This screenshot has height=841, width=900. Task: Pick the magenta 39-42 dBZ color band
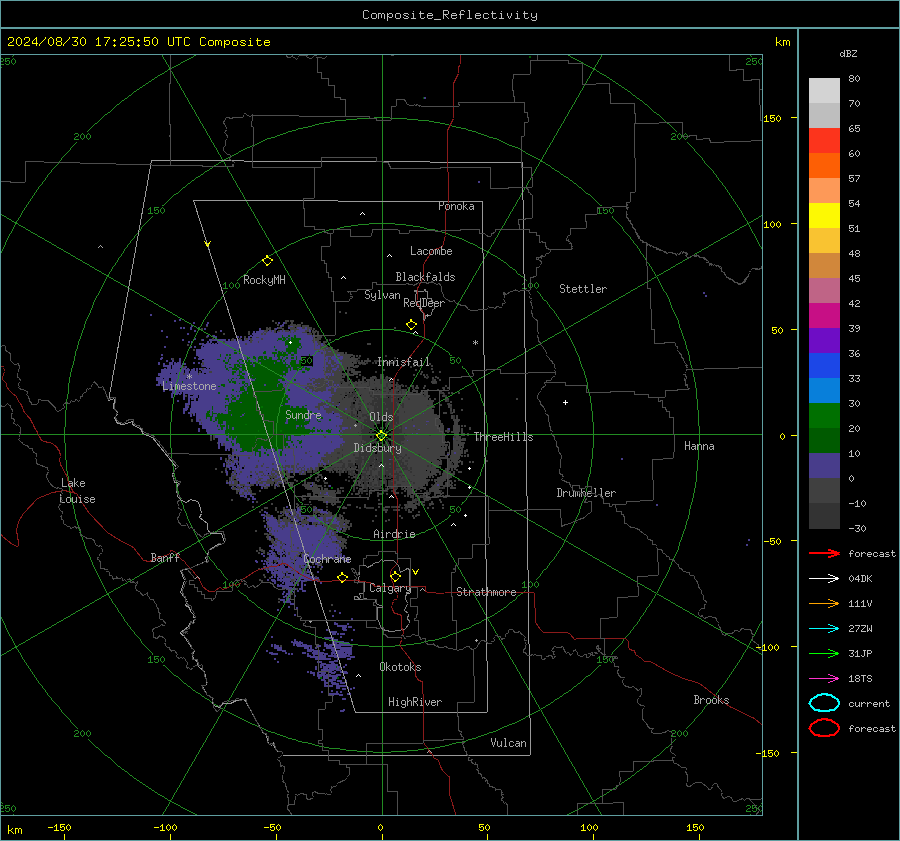pos(824,316)
